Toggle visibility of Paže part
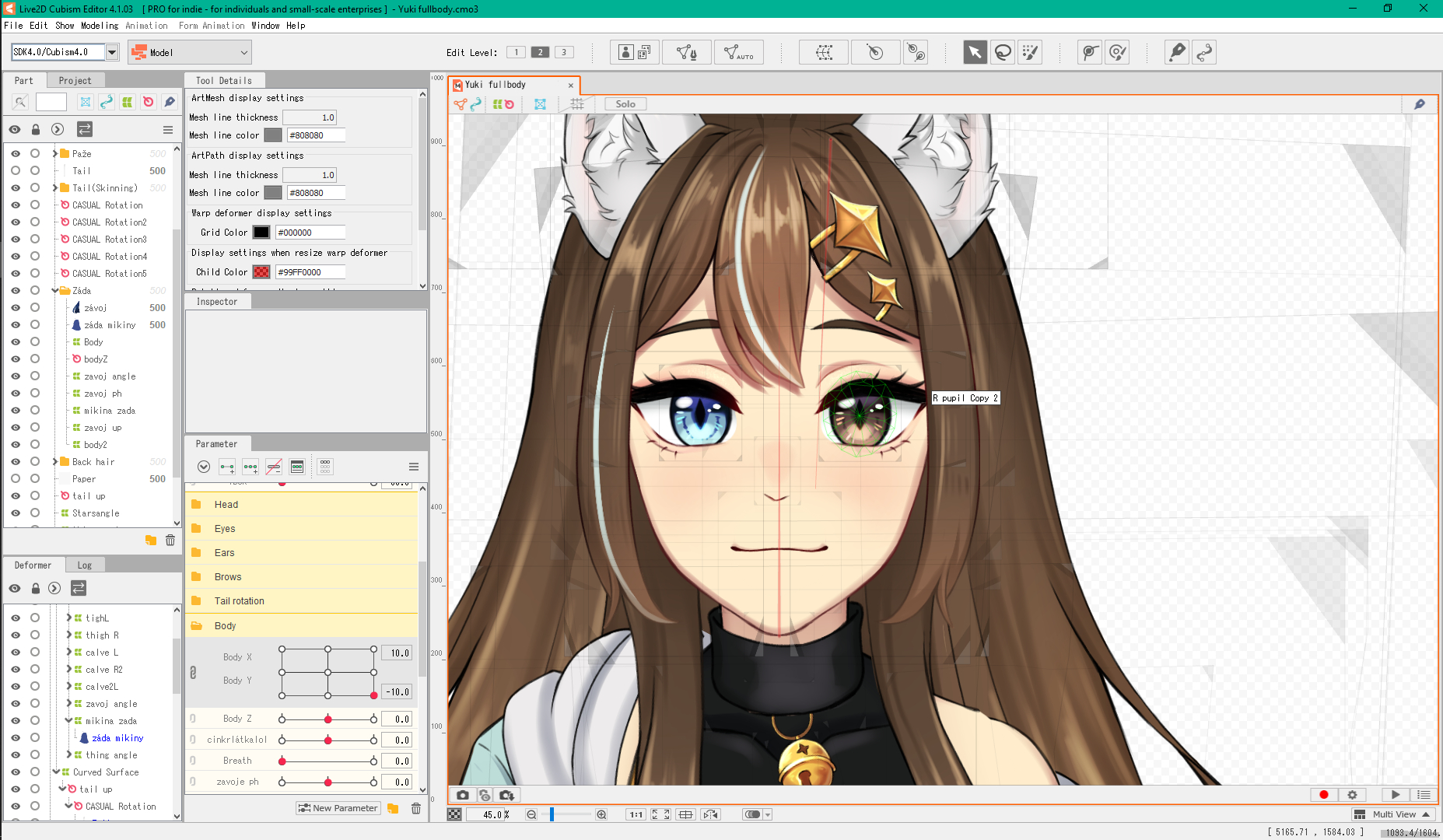 point(16,154)
